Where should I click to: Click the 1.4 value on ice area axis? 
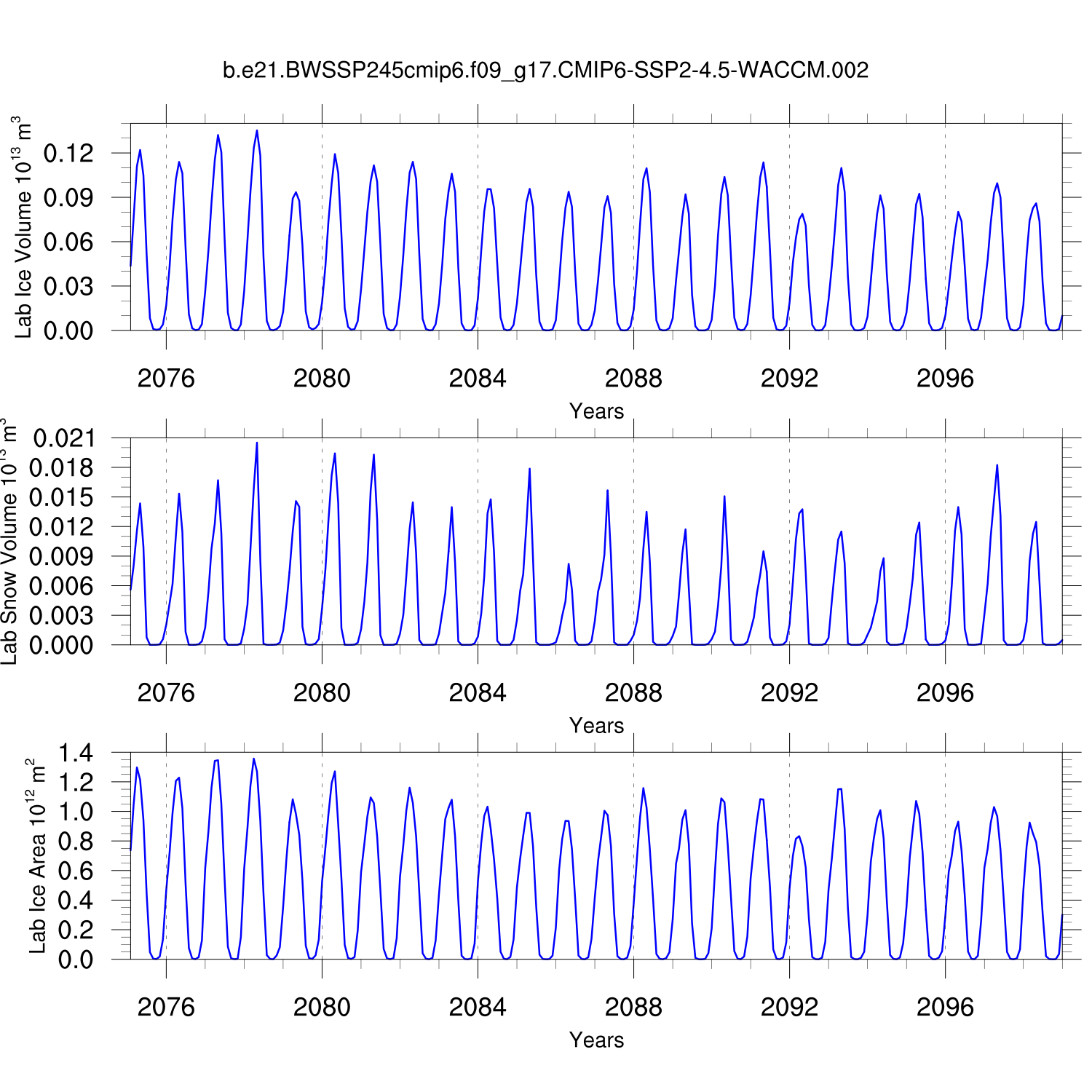tap(76, 753)
